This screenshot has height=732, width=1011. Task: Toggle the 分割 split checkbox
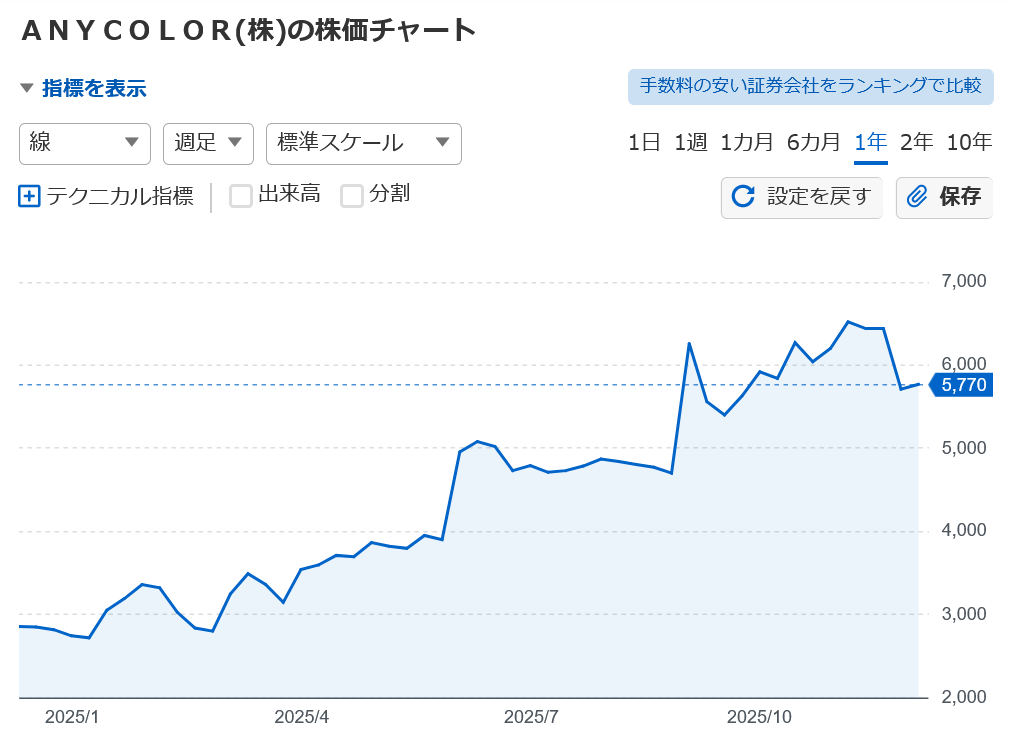pos(352,196)
